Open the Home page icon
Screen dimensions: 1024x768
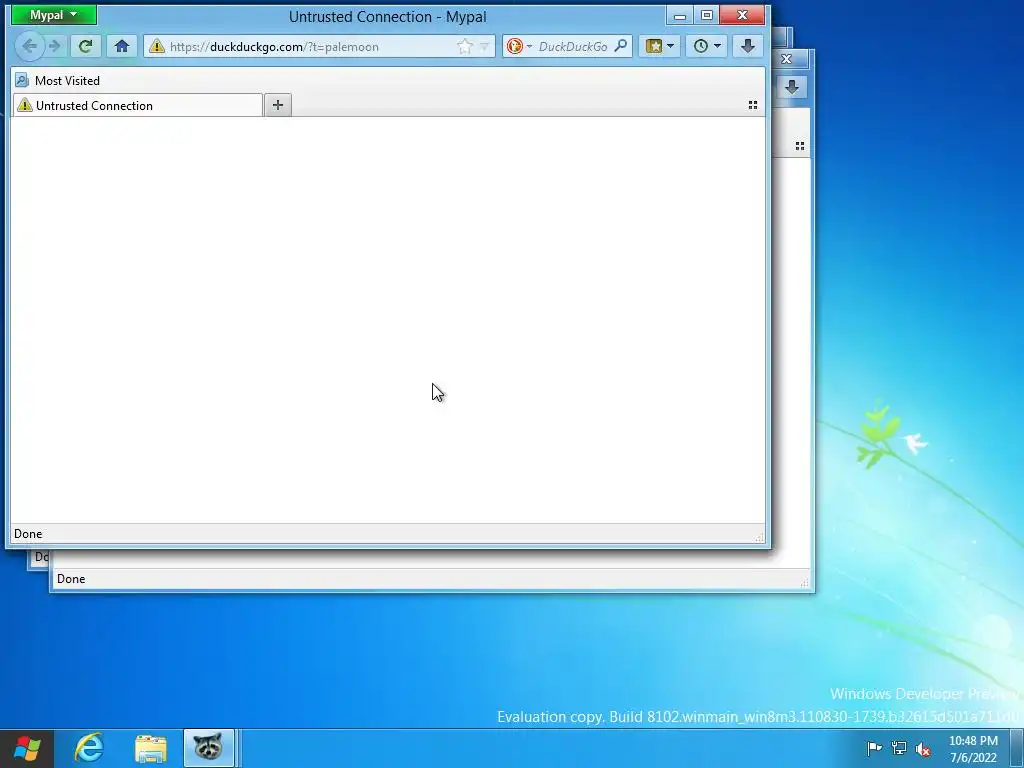click(121, 46)
